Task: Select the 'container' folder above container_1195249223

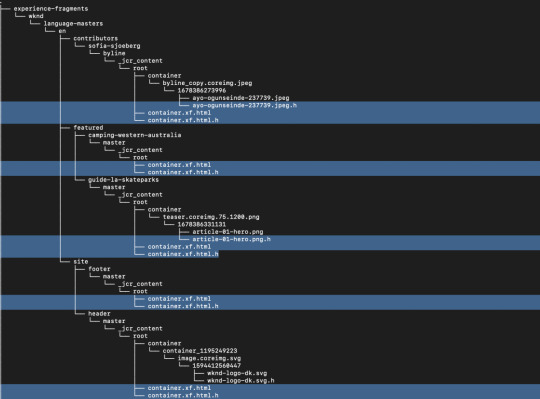Action: 164,344
